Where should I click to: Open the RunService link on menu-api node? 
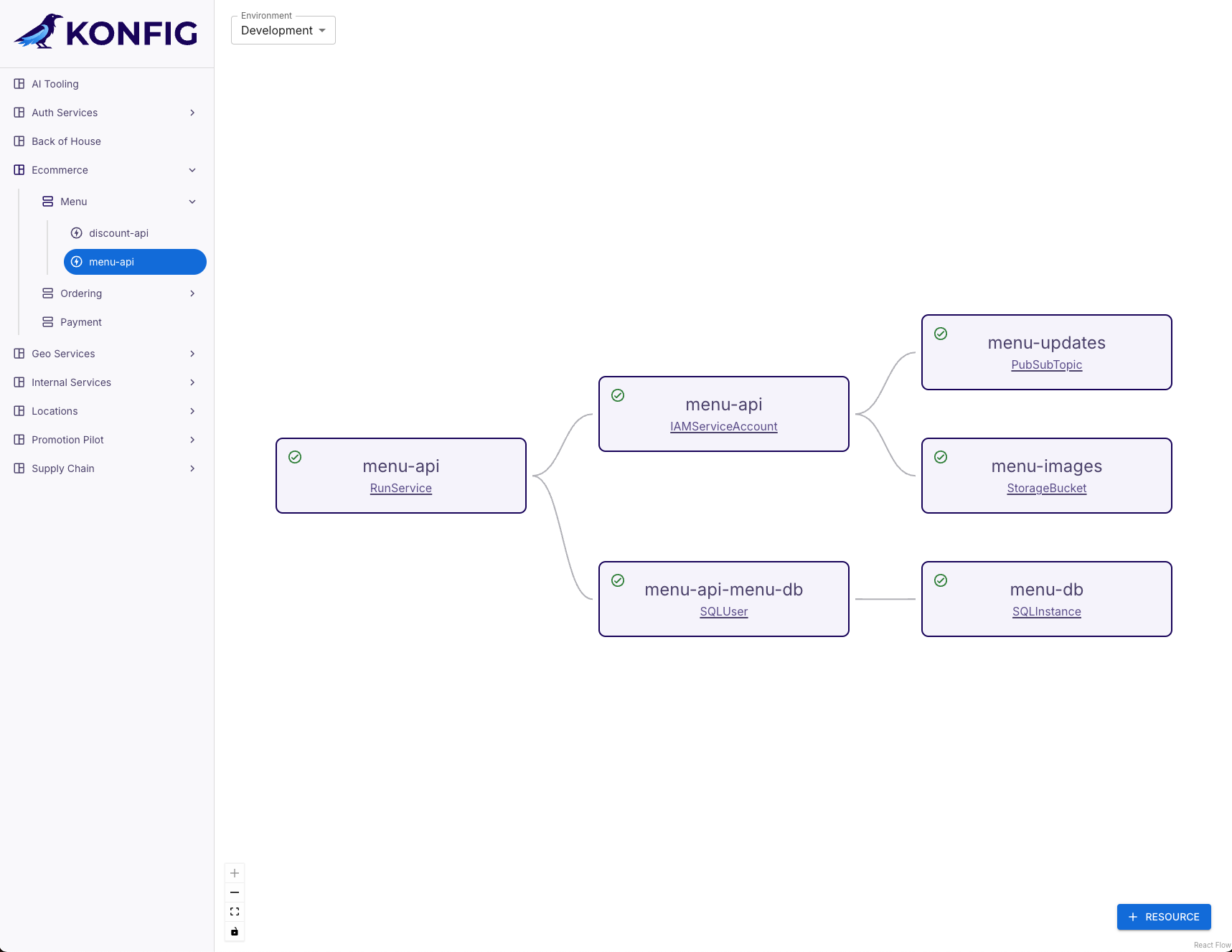tap(400, 489)
